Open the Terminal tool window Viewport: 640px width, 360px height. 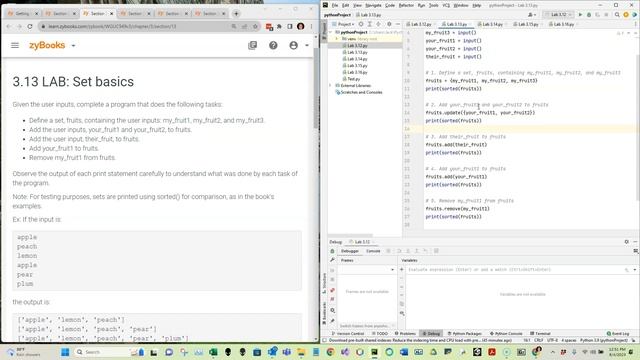pos(540,334)
